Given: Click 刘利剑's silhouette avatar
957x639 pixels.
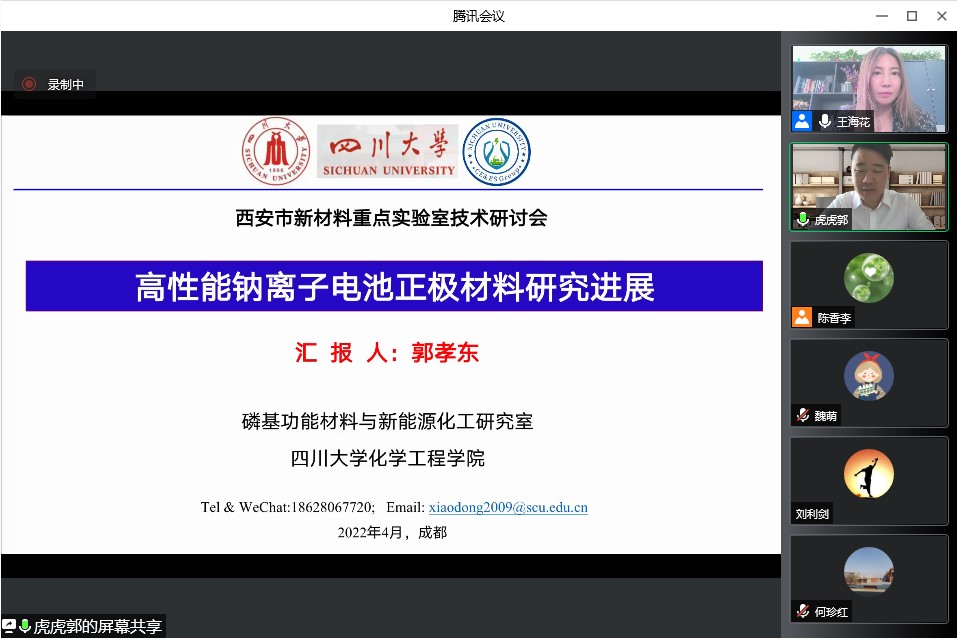Looking at the screenshot, I should (868, 473).
